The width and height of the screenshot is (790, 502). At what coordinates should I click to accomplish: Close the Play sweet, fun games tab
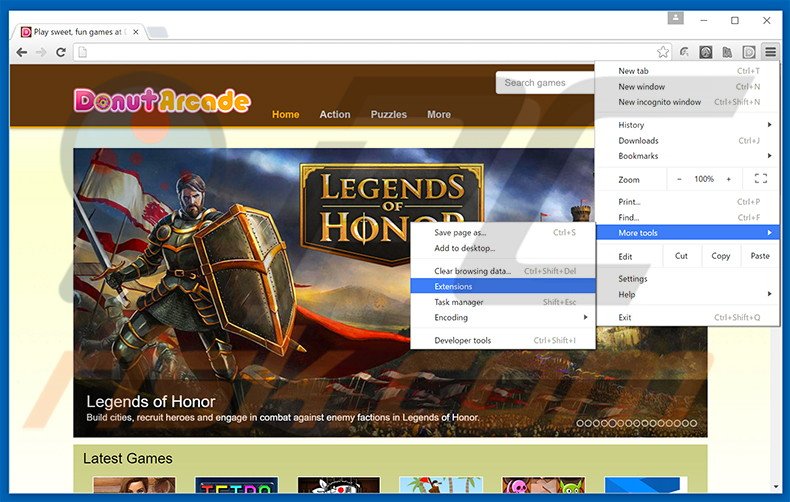tap(136, 32)
